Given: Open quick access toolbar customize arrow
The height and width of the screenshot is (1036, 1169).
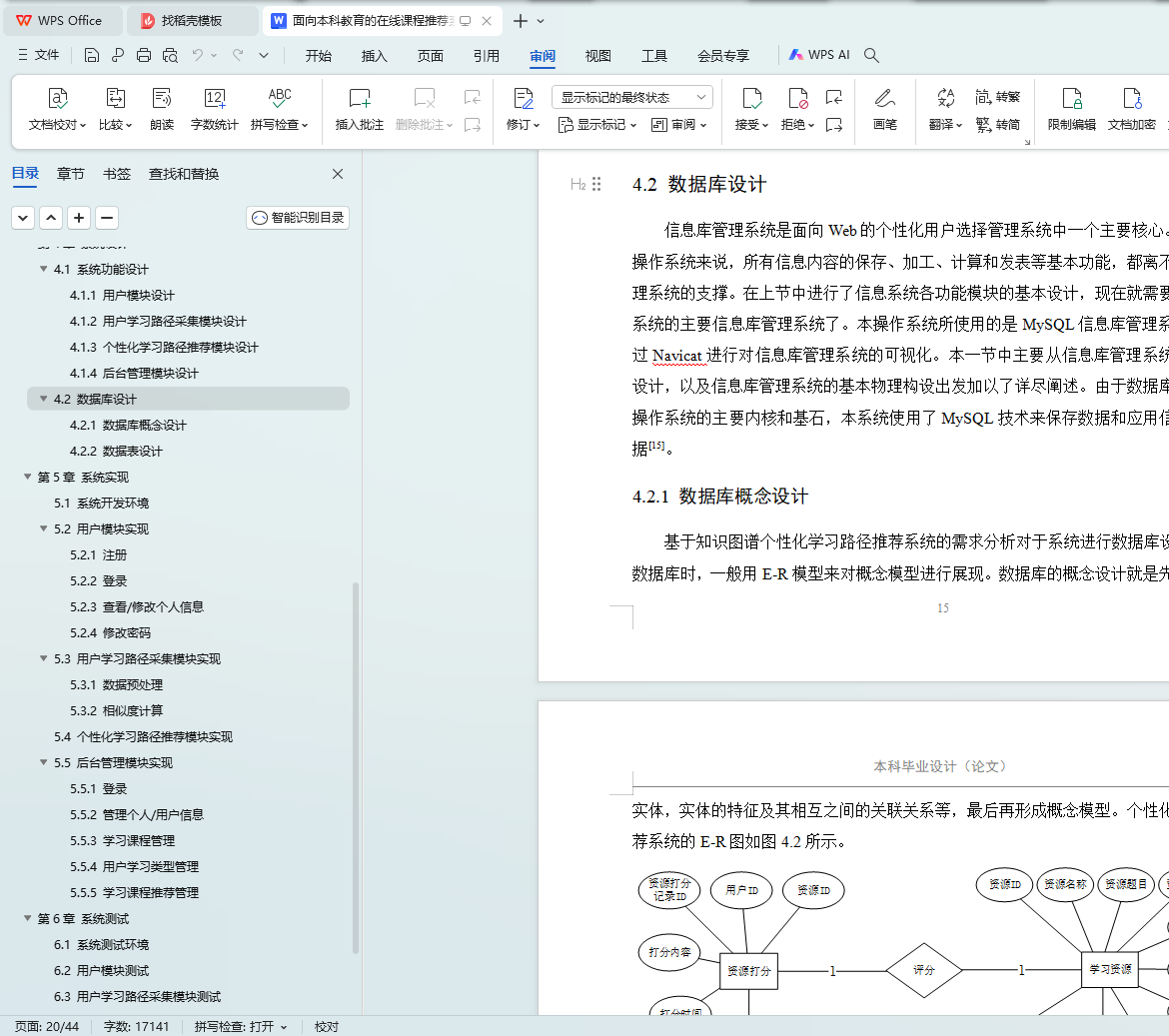Looking at the screenshot, I should pyautogui.click(x=264, y=55).
